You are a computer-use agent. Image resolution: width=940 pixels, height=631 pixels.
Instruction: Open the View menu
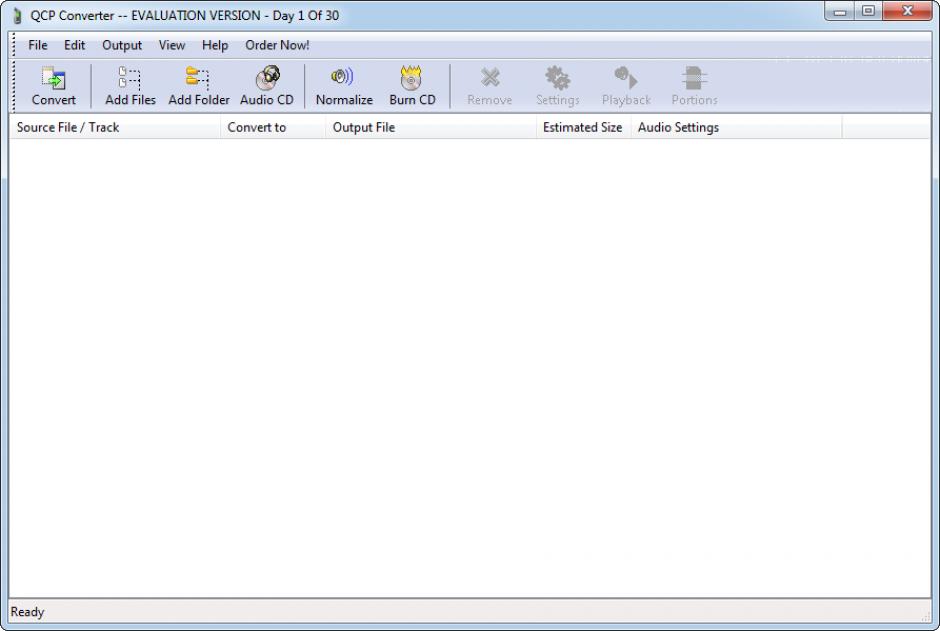click(x=171, y=45)
